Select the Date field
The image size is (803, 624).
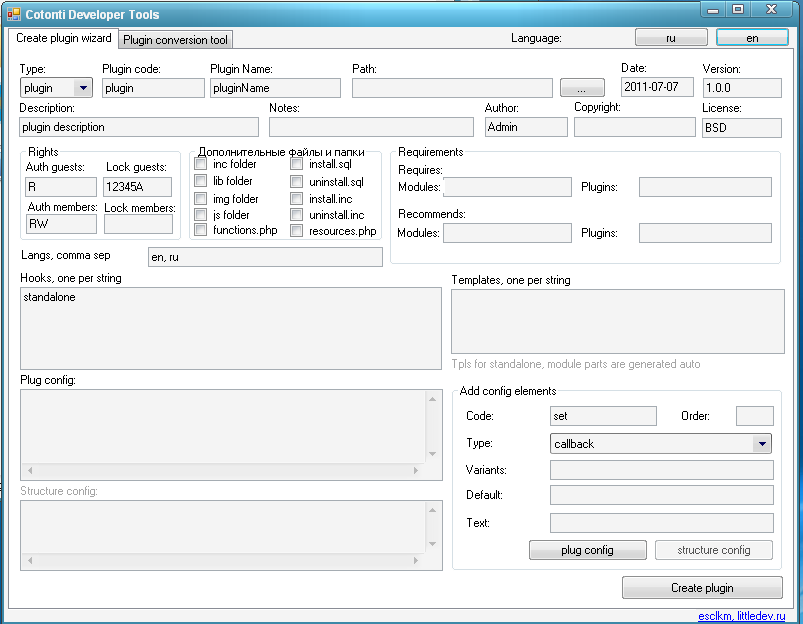click(x=657, y=87)
